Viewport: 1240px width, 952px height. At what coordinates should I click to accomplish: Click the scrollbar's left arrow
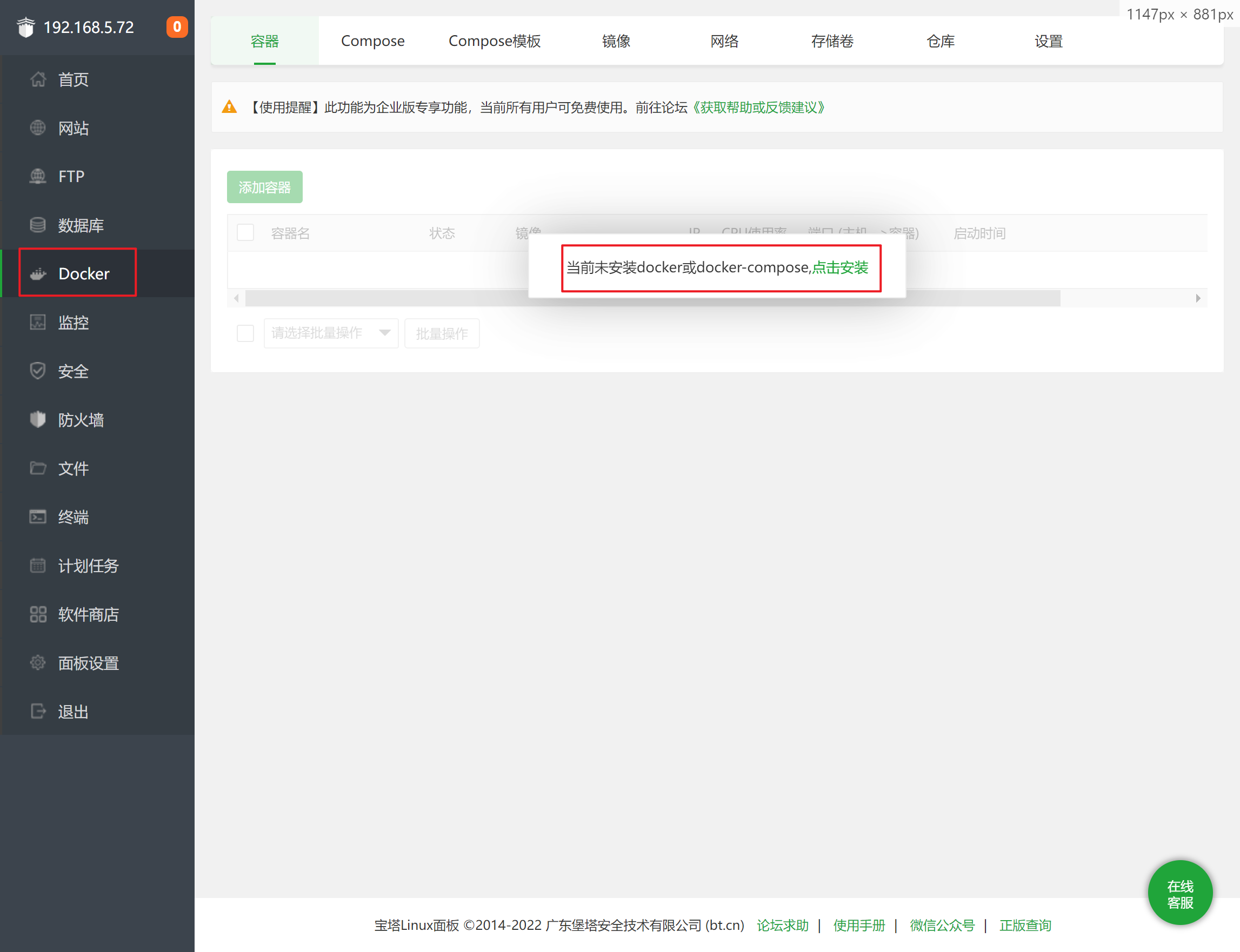coord(236,298)
